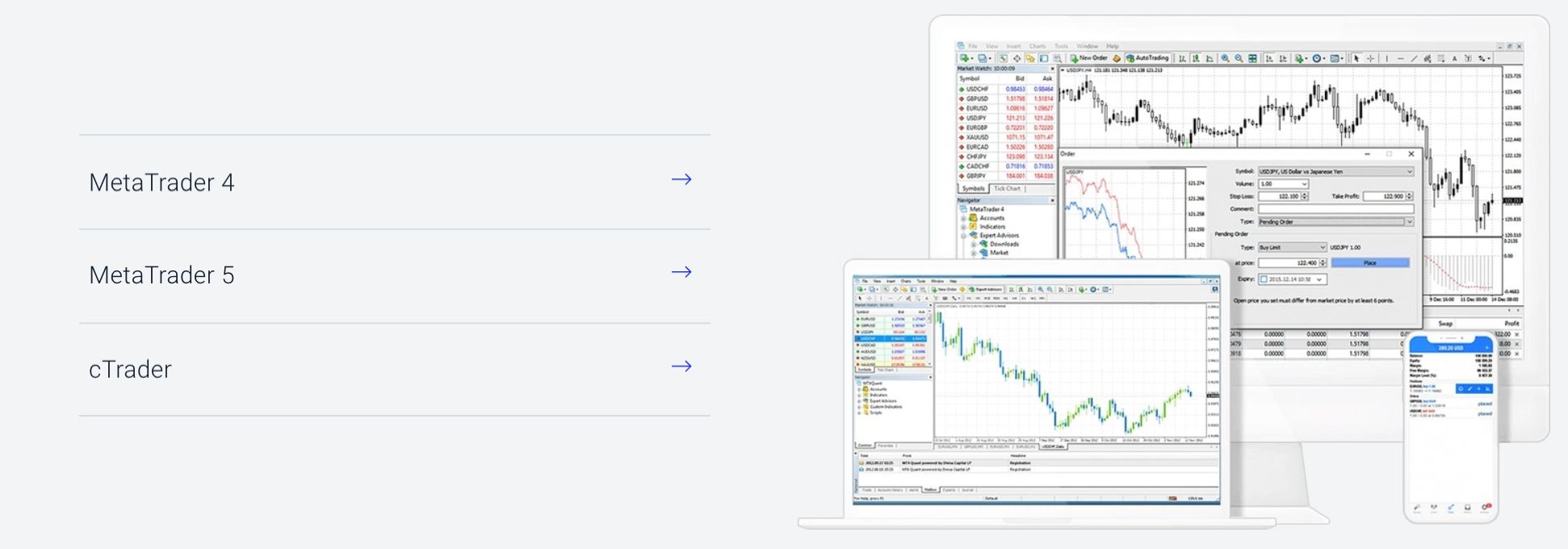Open the MetaTrader 5 link
Screen dimensions: 1568x549
pos(395,275)
